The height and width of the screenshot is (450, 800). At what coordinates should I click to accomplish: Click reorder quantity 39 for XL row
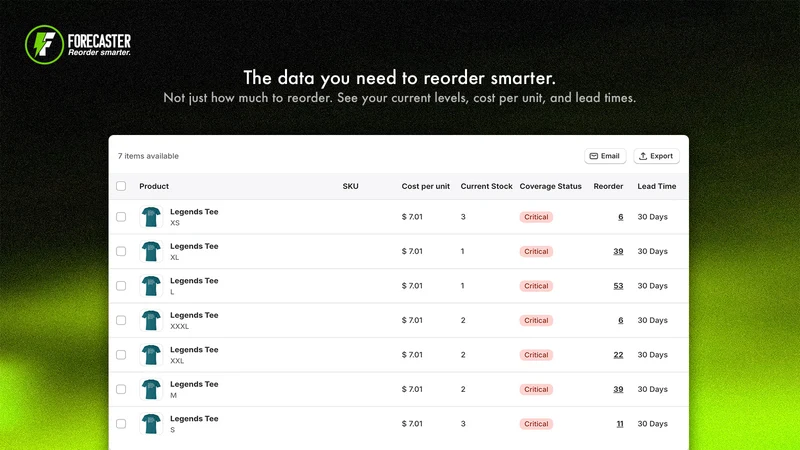point(618,252)
